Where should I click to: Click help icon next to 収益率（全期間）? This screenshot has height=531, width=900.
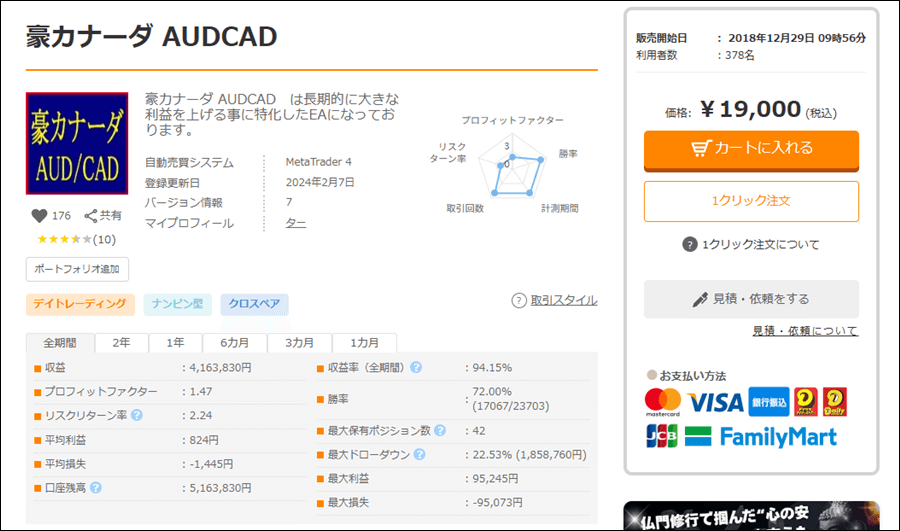(416, 367)
